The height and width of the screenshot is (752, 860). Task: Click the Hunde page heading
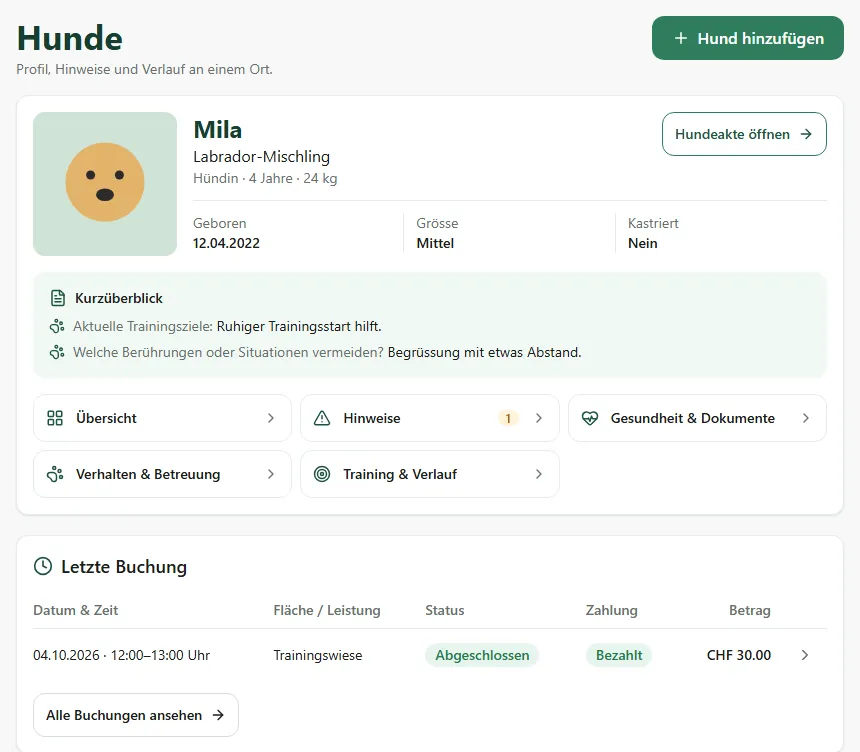70,38
